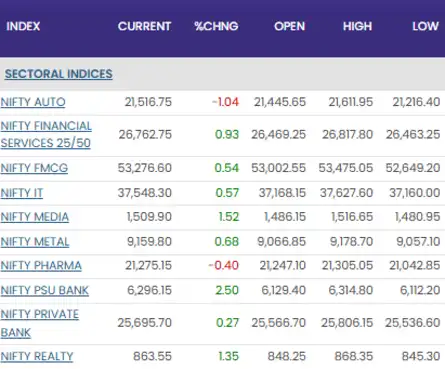445x369 pixels.
Task: Open the NIFTY AUTO index link
Action: pos(33,102)
